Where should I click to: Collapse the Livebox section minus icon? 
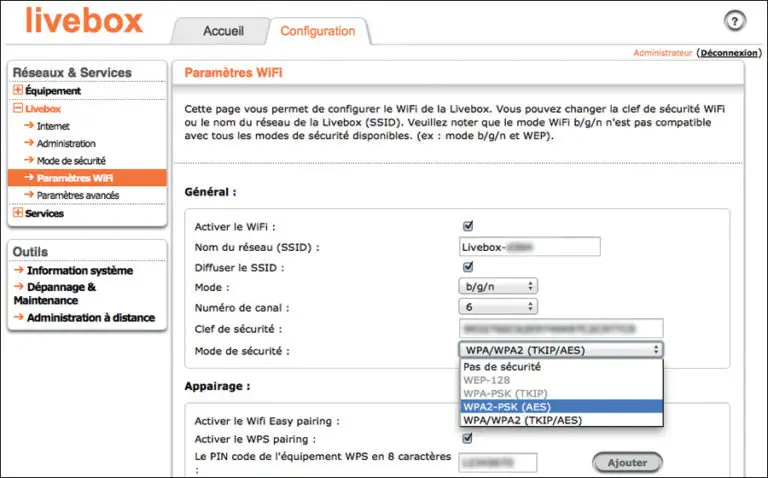[x=17, y=109]
